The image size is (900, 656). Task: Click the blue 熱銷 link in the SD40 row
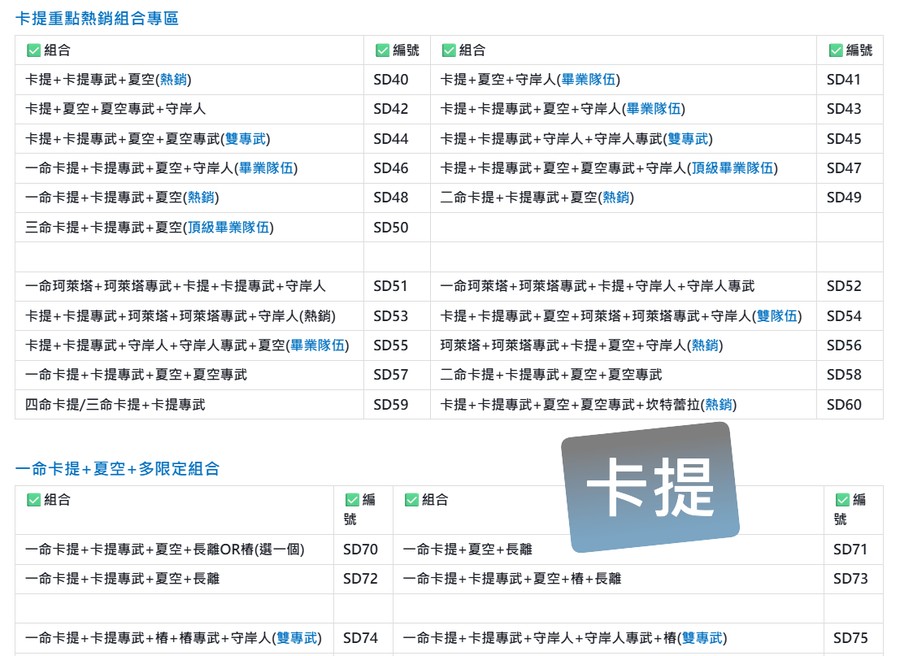coord(173,80)
